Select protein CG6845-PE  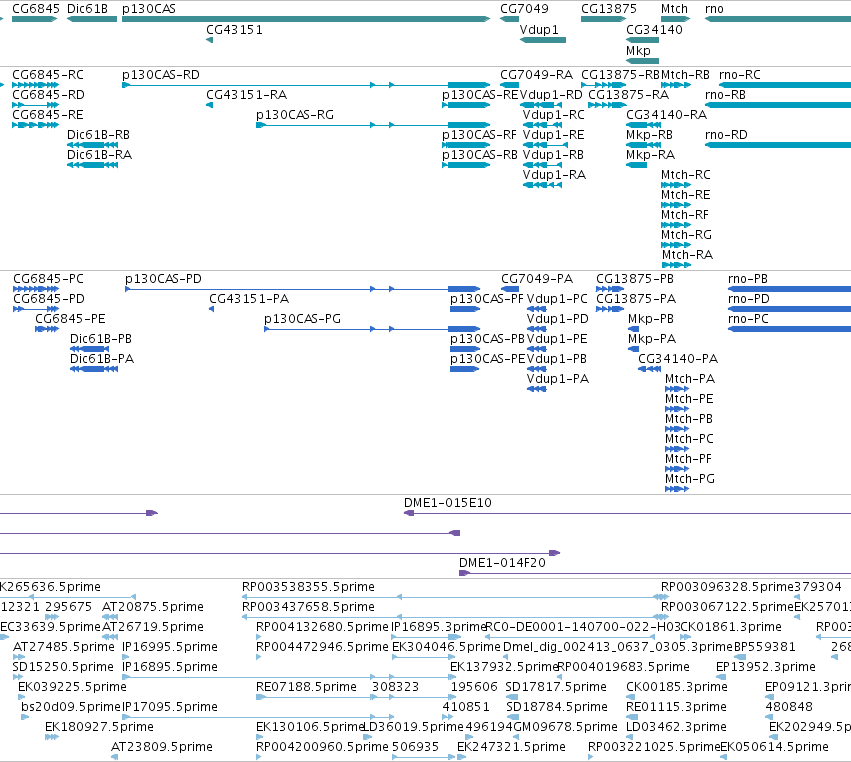click(x=71, y=319)
